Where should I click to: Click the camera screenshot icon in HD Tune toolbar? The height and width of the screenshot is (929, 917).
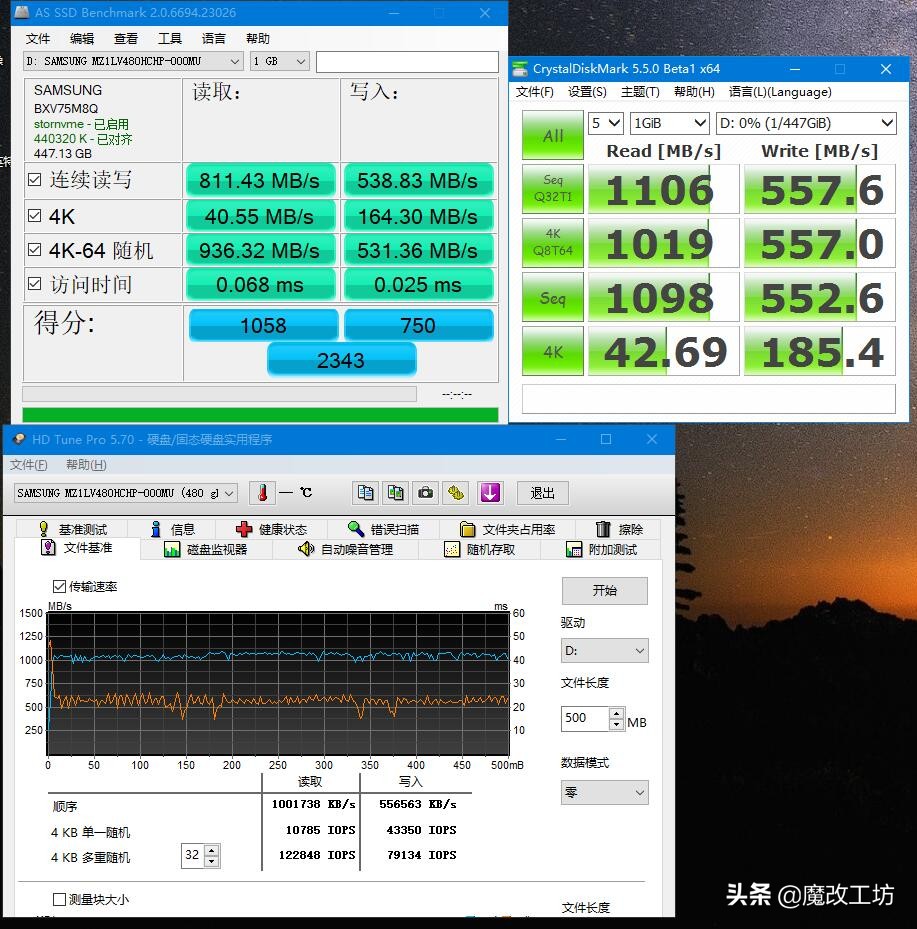(425, 492)
